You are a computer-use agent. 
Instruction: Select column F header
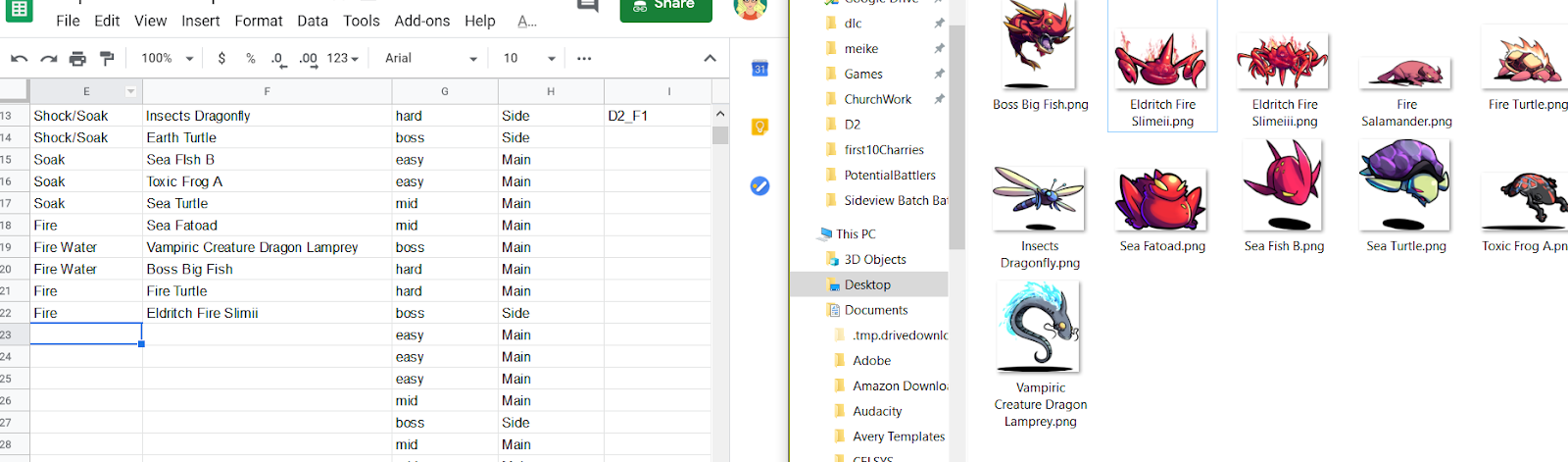(268, 91)
